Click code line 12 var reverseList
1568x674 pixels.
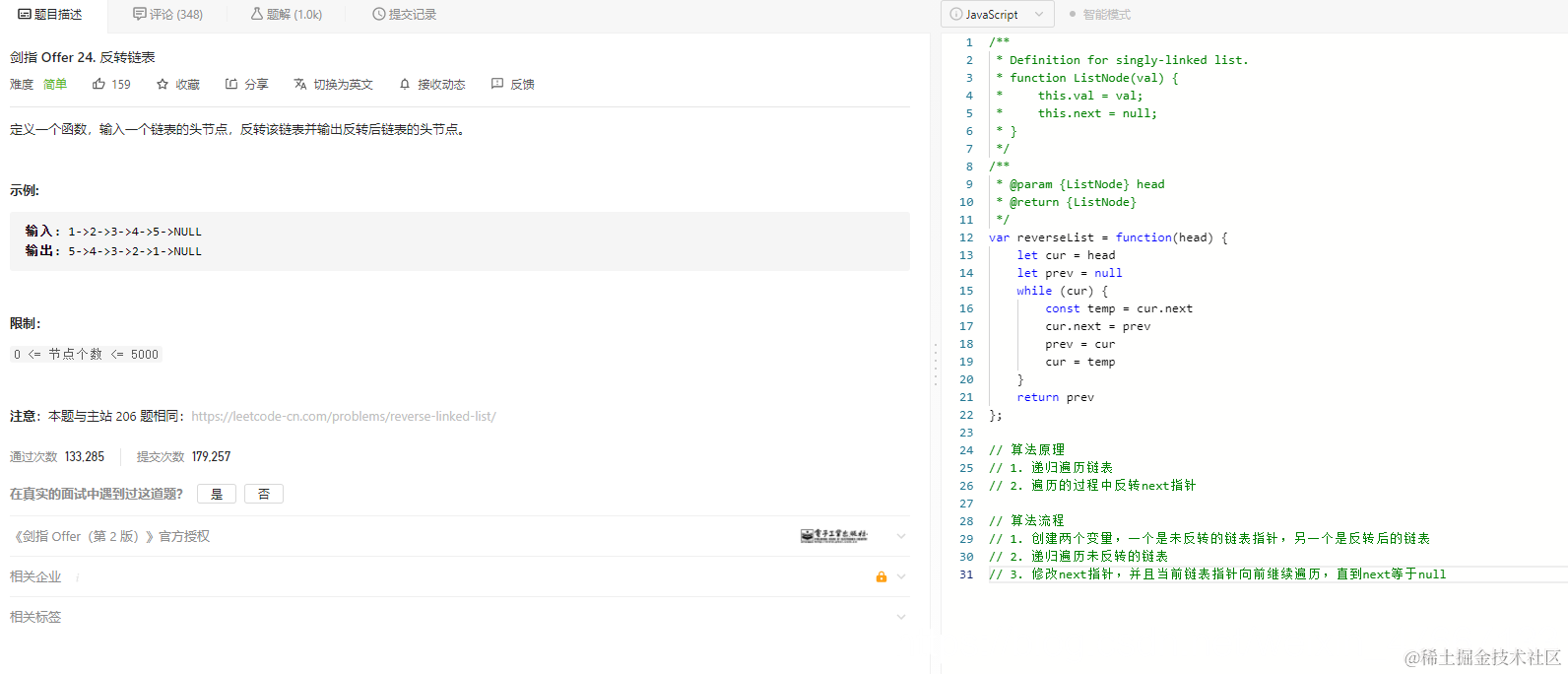tap(1108, 237)
